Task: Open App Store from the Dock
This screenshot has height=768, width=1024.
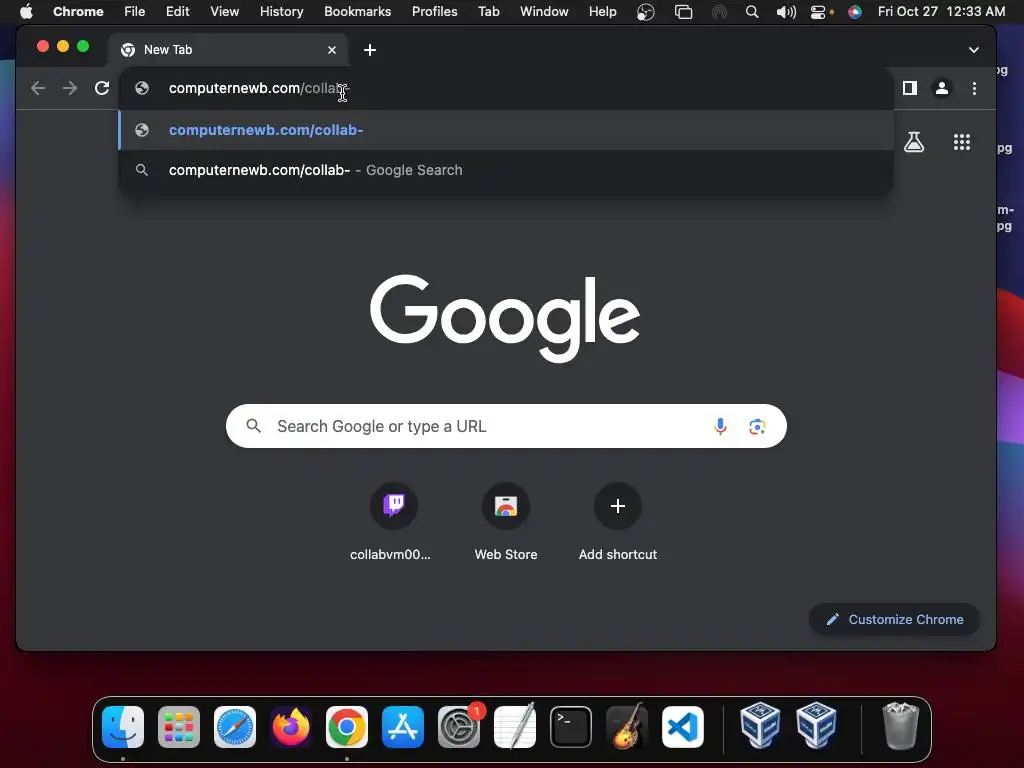Action: pos(403,727)
